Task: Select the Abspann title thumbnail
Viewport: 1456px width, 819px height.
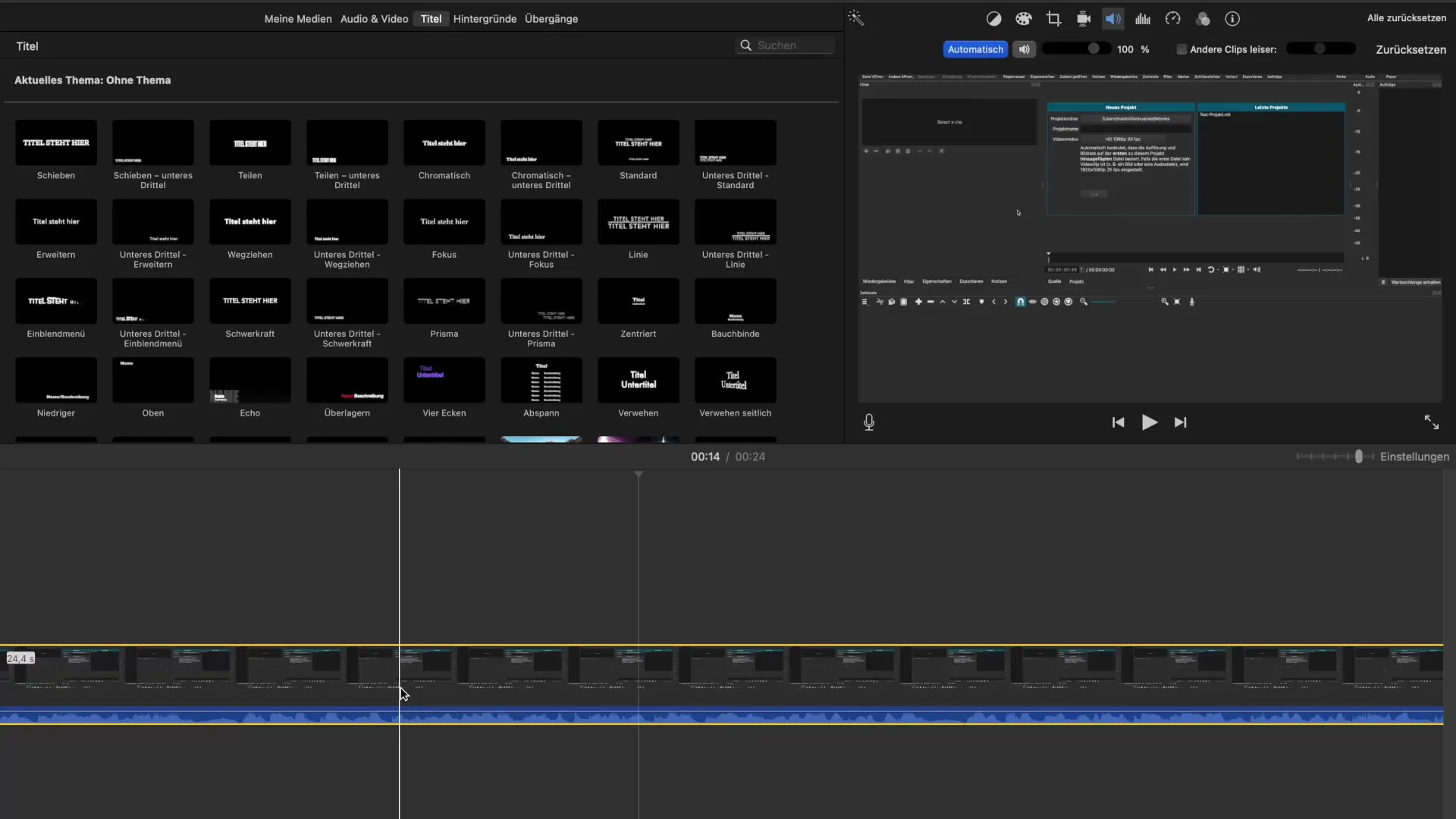Action: 541,380
